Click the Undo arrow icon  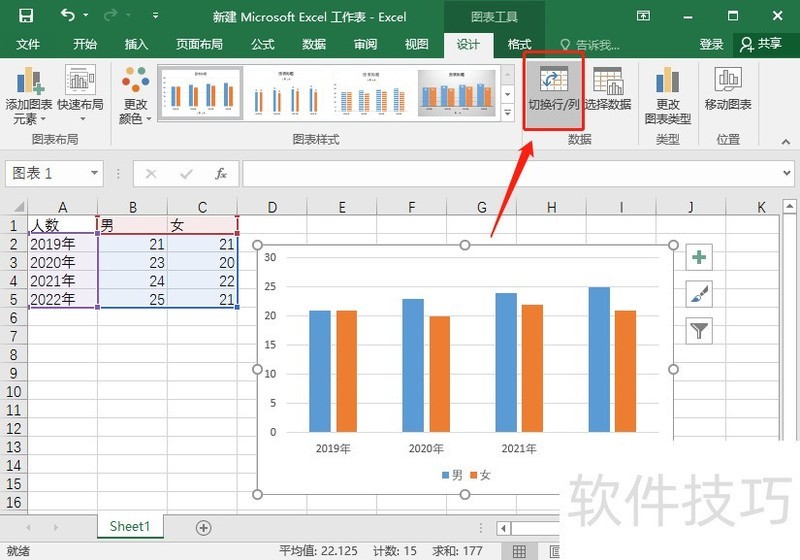coord(68,15)
